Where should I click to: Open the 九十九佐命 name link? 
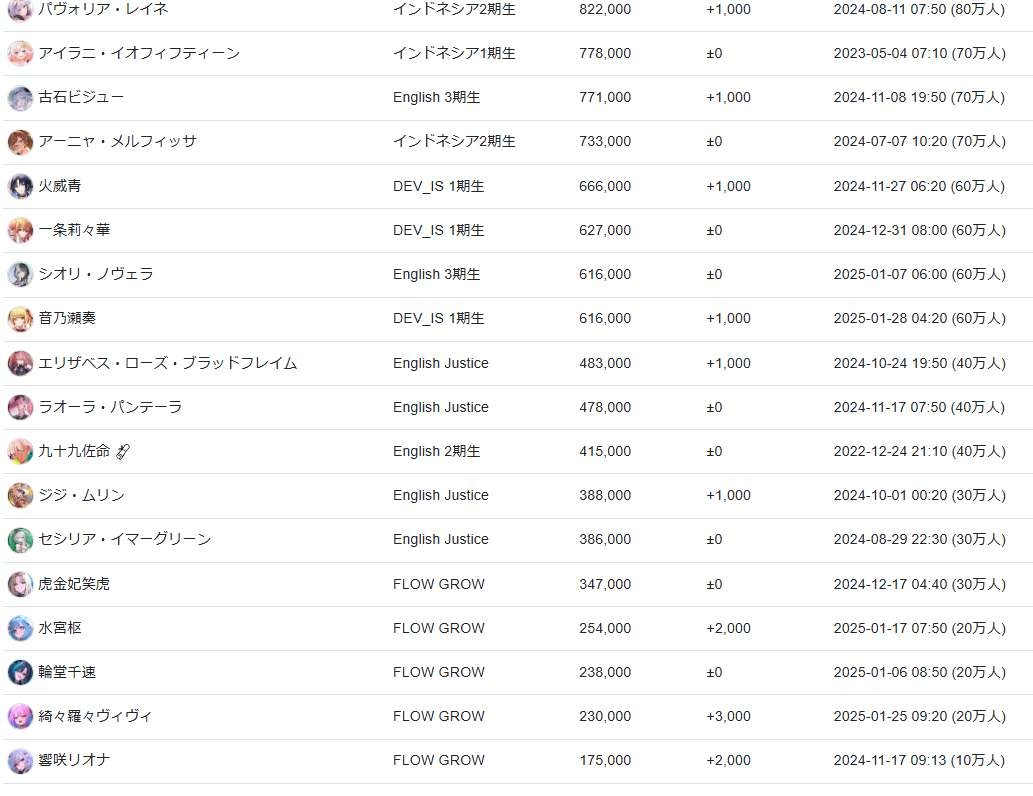[x=74, y=451]
